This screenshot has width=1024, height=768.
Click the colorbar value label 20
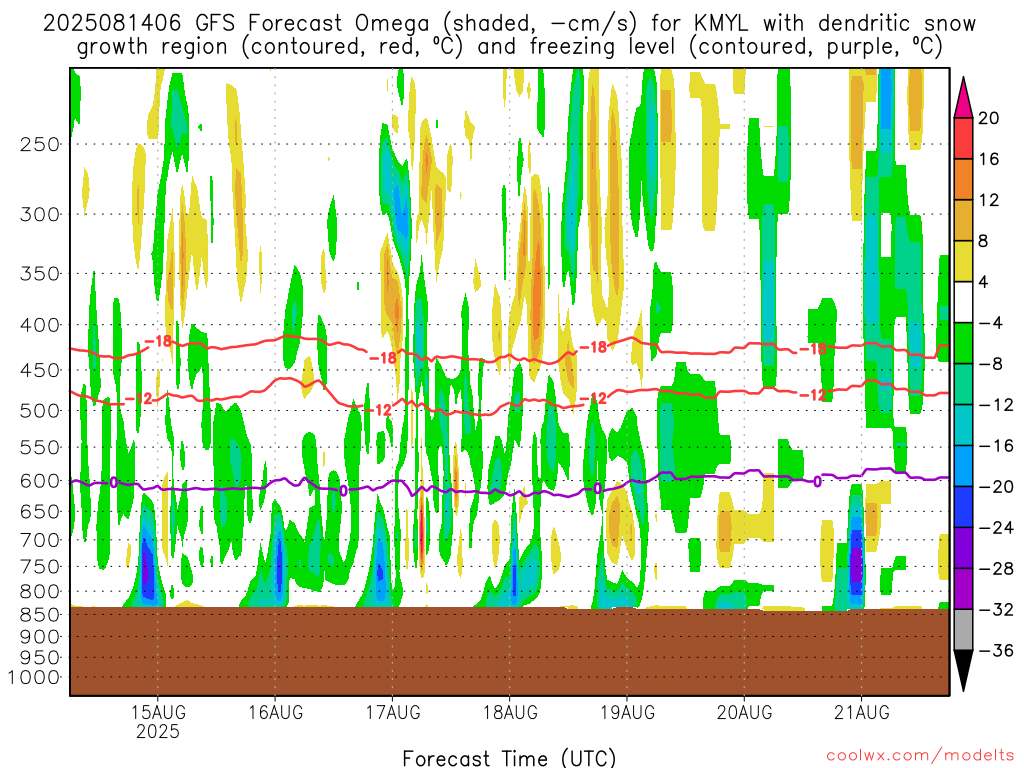click(x=989, y=118)
